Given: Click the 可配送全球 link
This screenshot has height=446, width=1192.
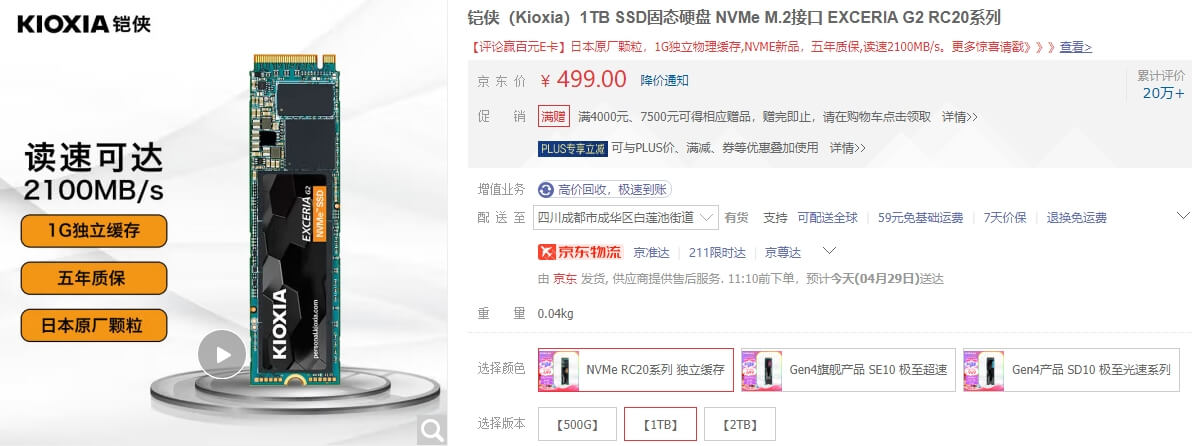Looking at the screenshot, I should 827,218.
